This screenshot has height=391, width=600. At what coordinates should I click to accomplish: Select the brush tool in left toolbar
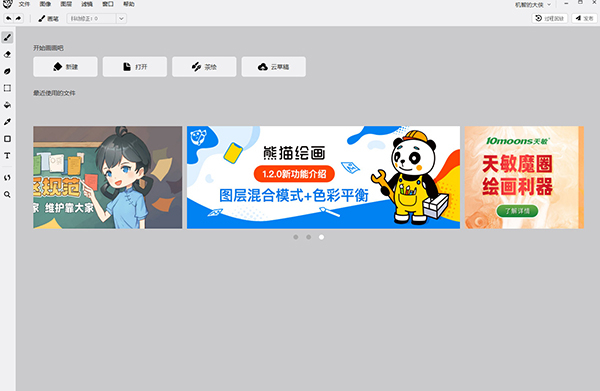point(7,37)
